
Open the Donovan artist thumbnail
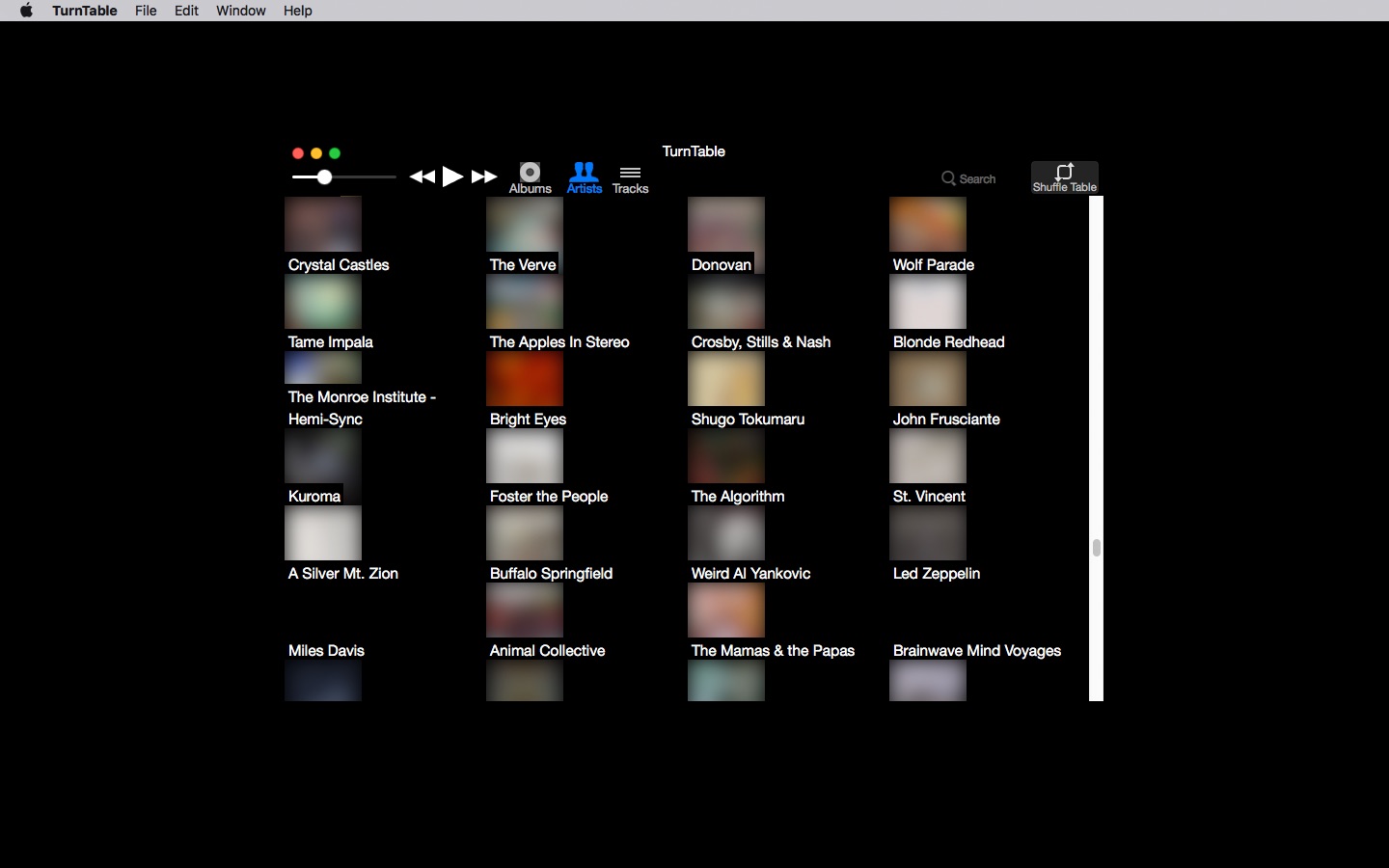tap(726, 224)
